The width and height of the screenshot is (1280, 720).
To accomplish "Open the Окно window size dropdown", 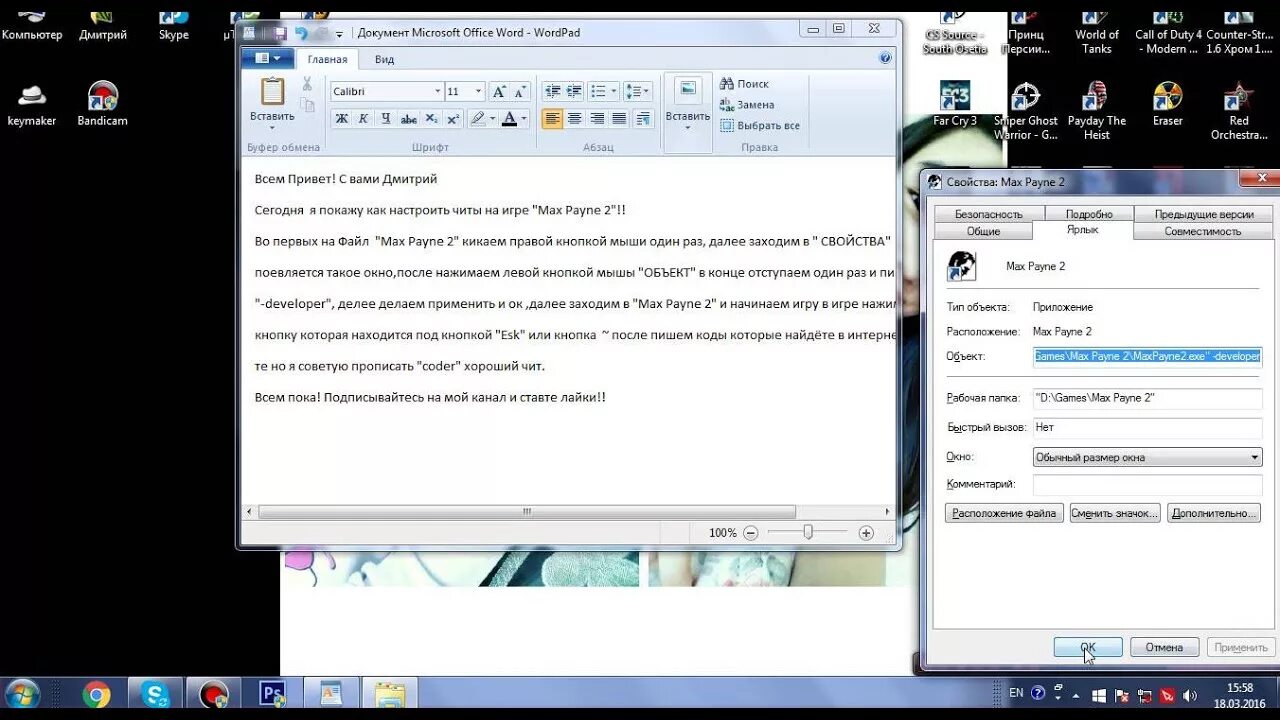I will [1147, 457].
